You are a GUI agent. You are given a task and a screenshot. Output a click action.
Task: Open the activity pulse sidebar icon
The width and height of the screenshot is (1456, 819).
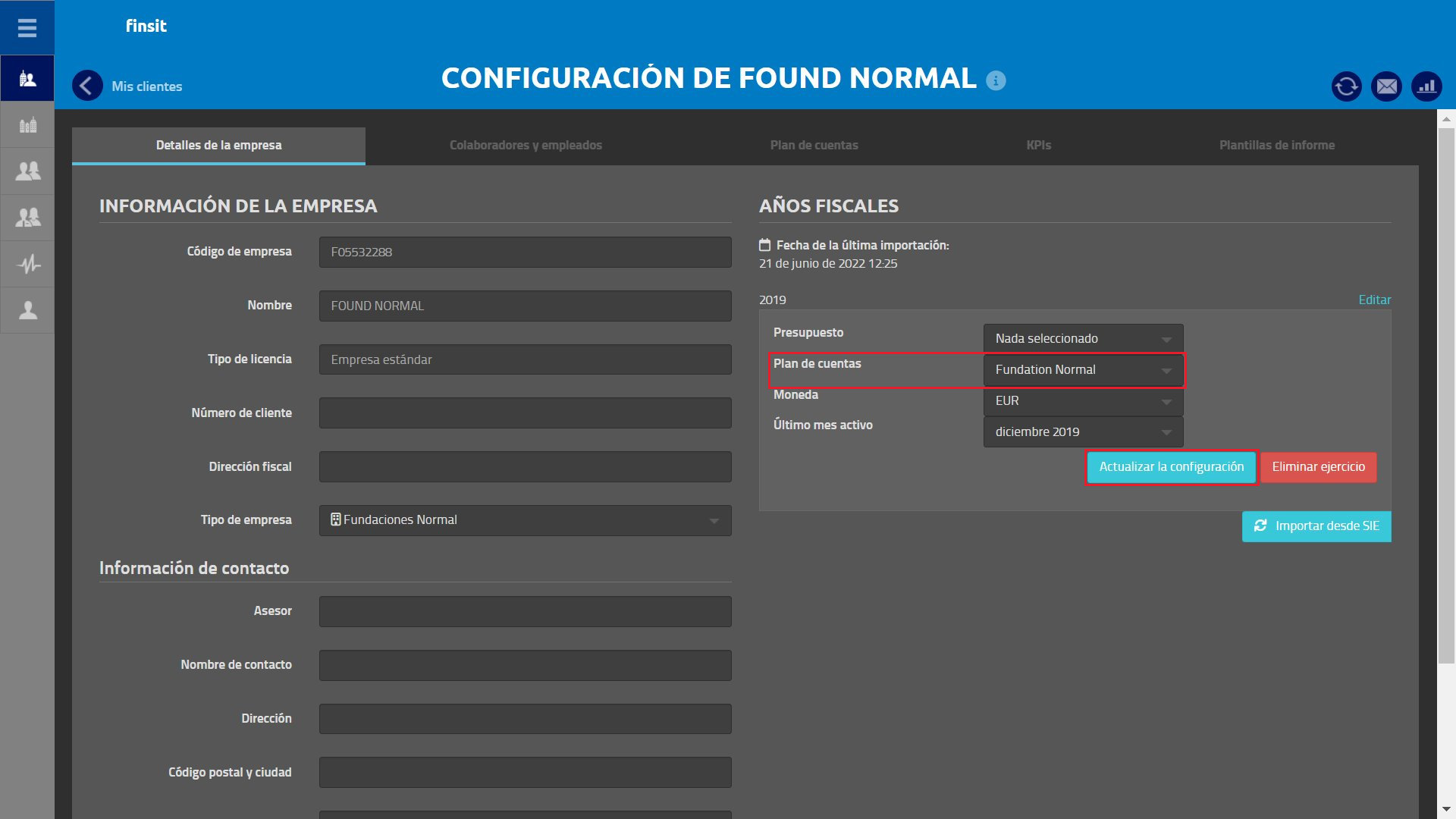click(27, 264)
